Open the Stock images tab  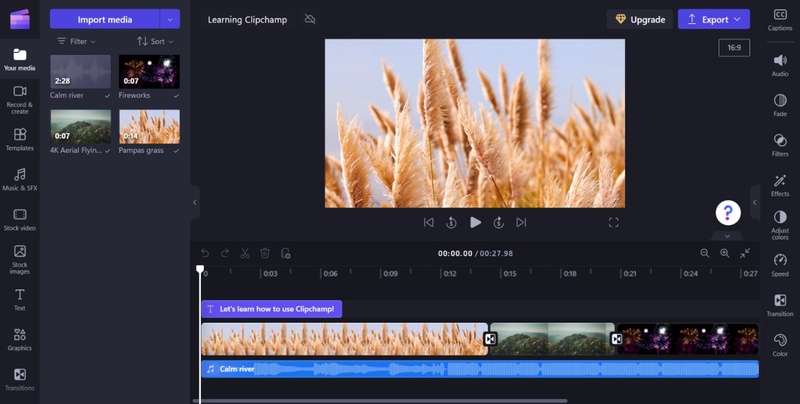(x=19, y=259)
